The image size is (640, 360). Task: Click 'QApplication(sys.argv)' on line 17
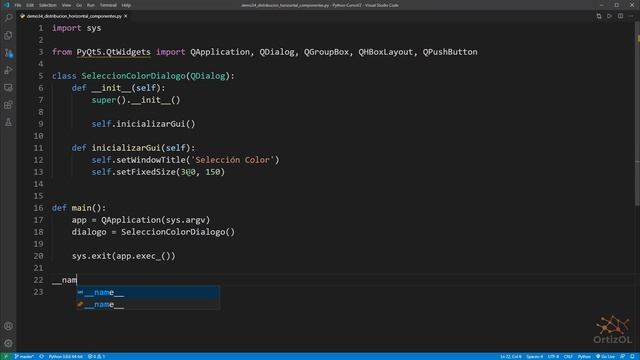point(156,220)
